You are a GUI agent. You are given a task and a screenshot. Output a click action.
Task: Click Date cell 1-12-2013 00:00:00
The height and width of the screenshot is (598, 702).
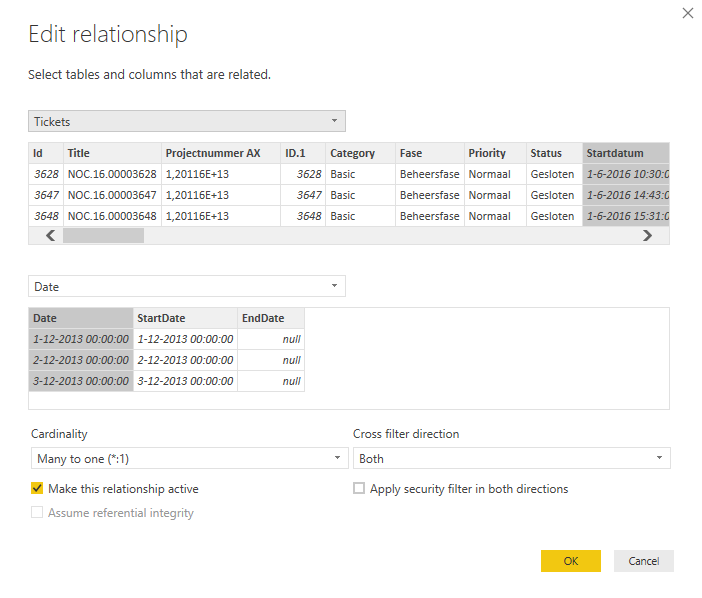tap(81, 339)
